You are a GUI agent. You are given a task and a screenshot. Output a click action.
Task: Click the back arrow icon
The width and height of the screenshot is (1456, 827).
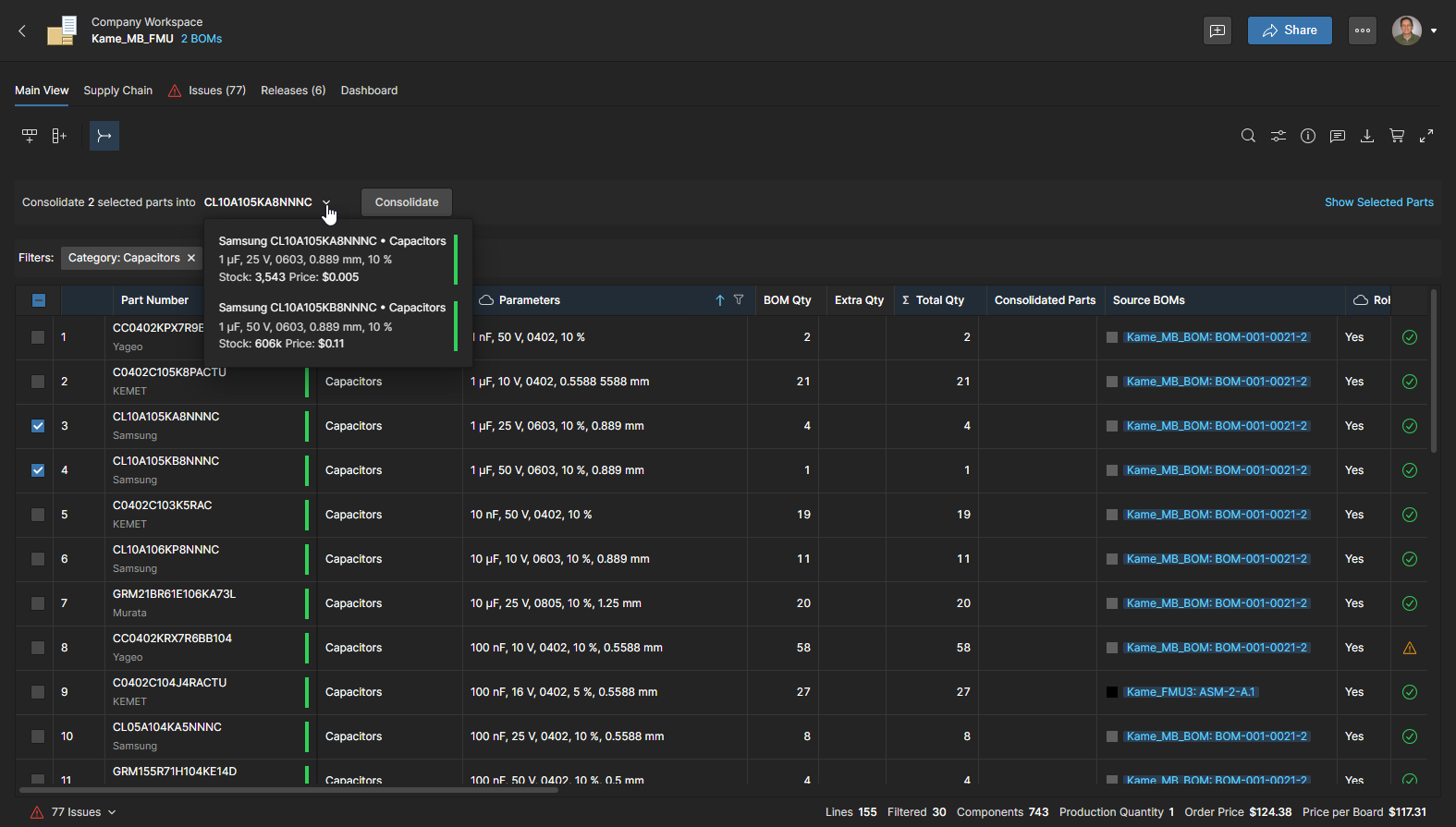[22, 30]
